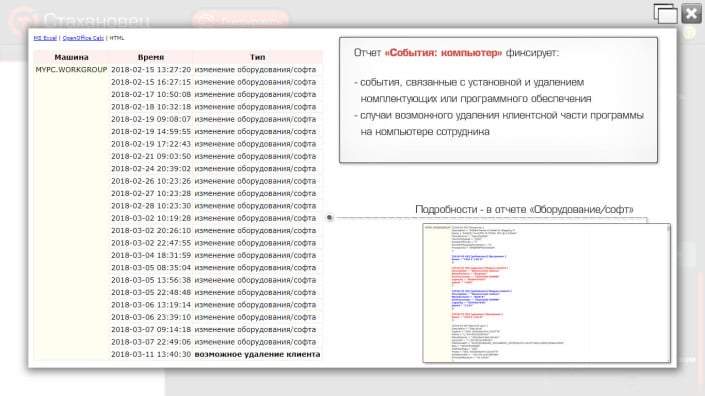Export the report via OpenOffice Calc link

point(83,38)
